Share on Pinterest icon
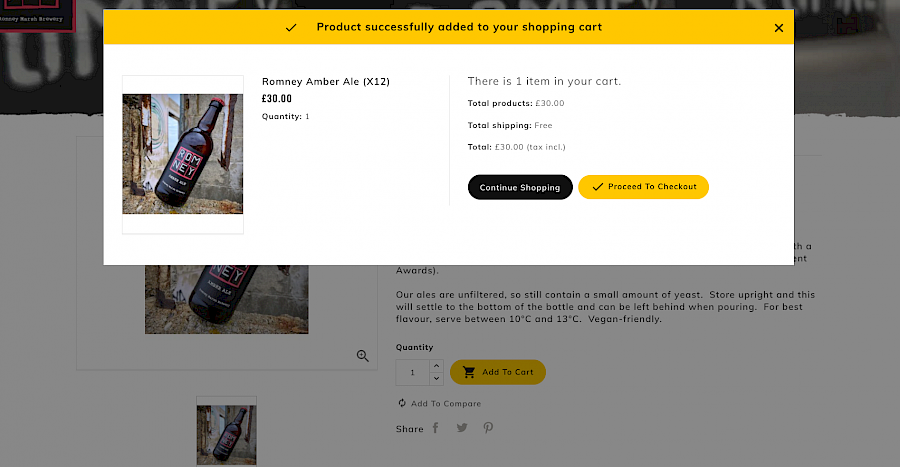 pos(488,428)
